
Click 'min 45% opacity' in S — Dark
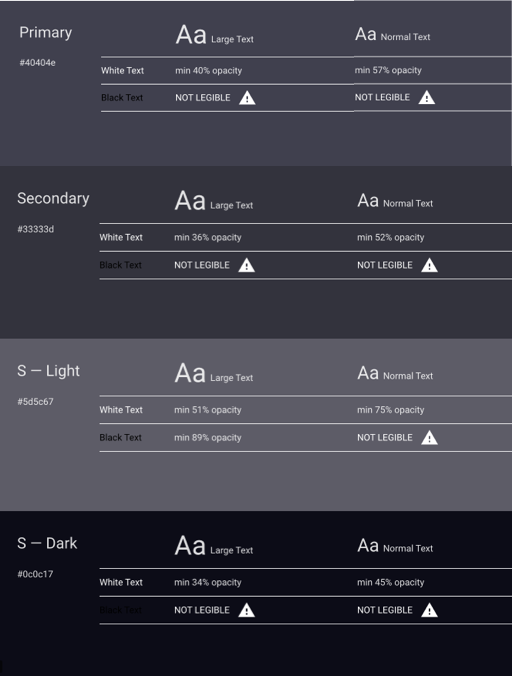coord(390,582)
